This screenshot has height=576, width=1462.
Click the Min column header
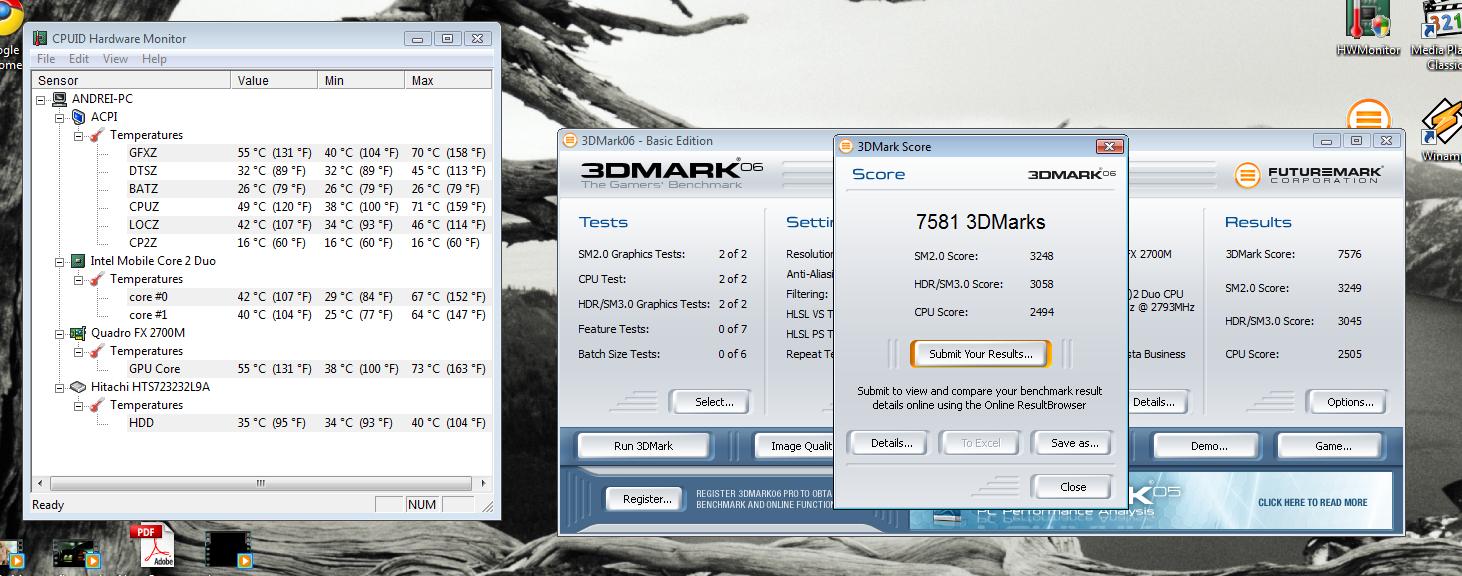click(x=362, y=80)
